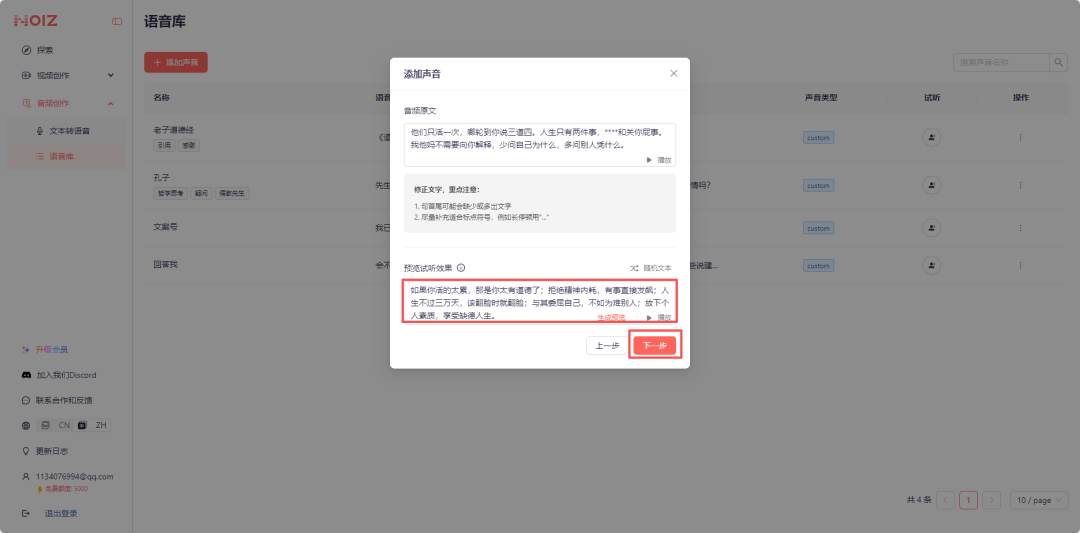Screen dimensions: 1080x533
Task: Switch language toggle to CN
Action: (x=59, y=425)
